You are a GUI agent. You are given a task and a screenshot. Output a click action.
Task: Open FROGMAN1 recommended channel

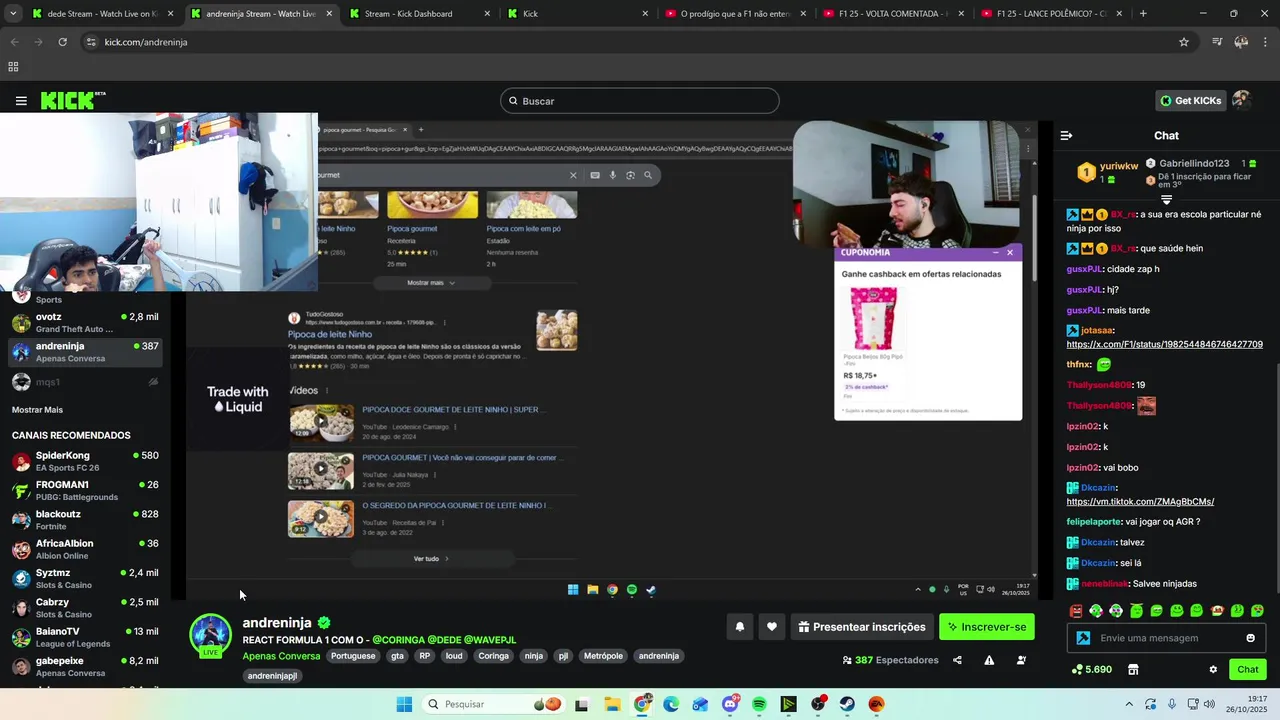(85, 490)
